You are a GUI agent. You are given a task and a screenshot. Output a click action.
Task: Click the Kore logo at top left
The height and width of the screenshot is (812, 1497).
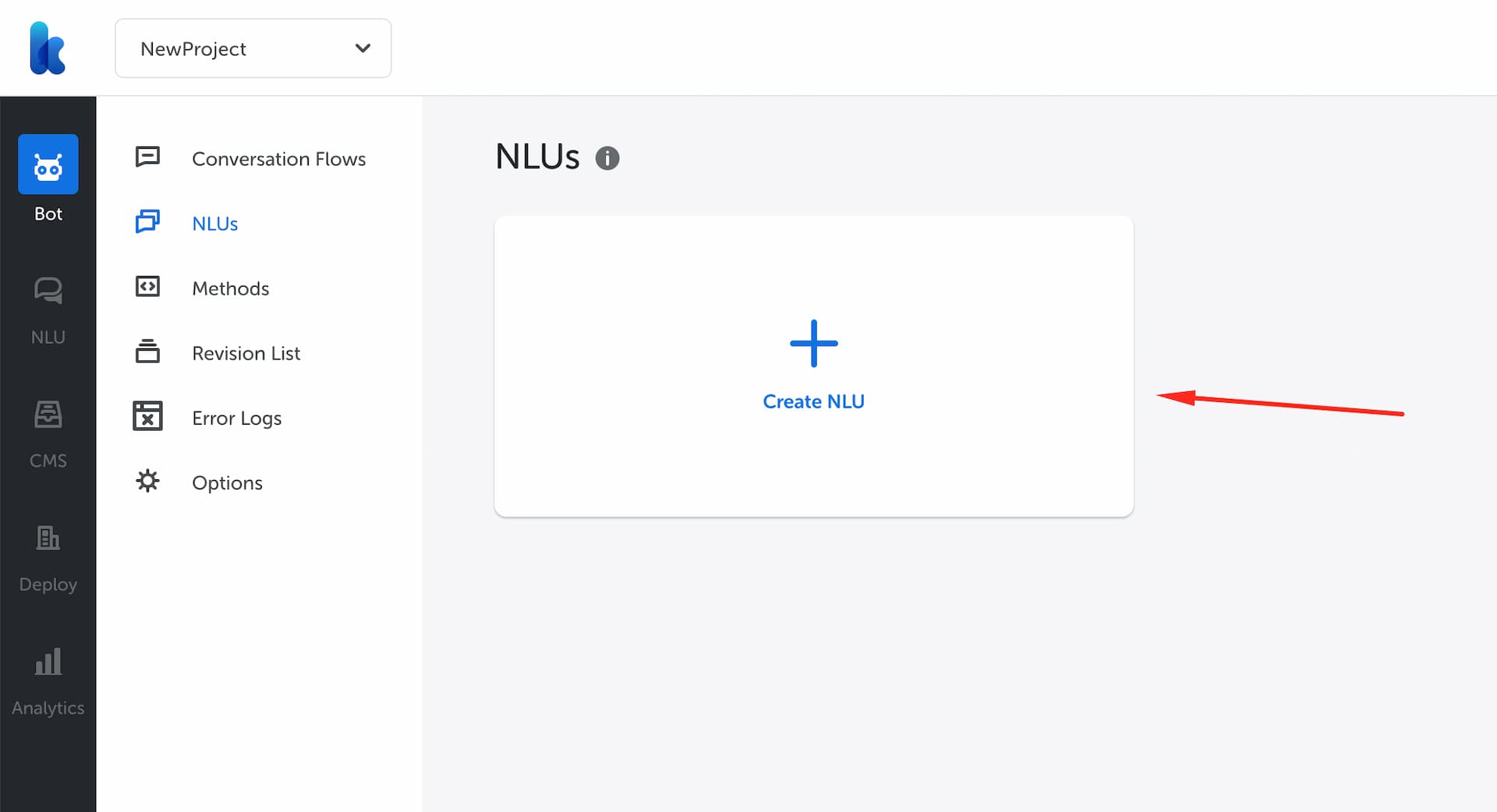point(48,48)
